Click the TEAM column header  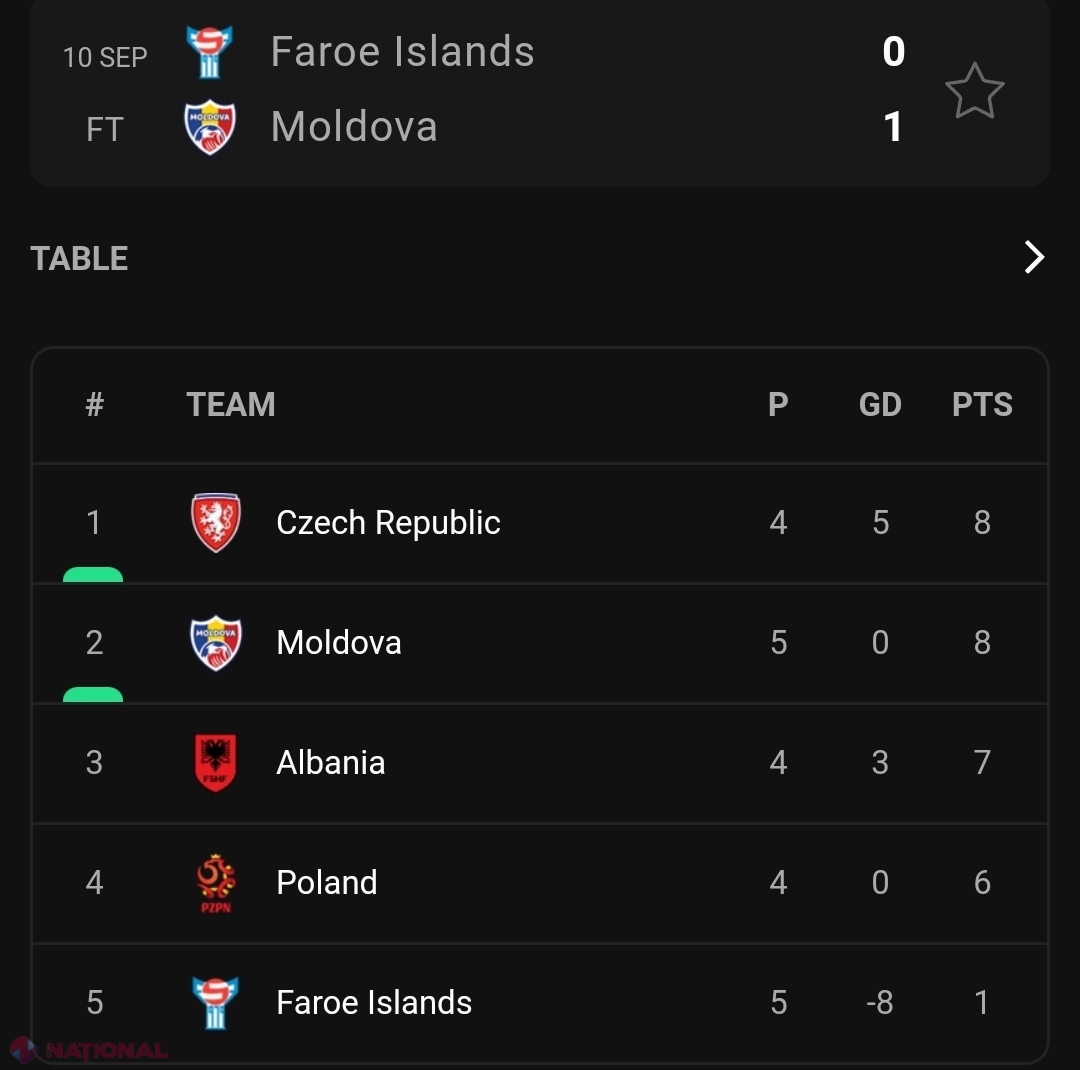[x=231, y=404]
